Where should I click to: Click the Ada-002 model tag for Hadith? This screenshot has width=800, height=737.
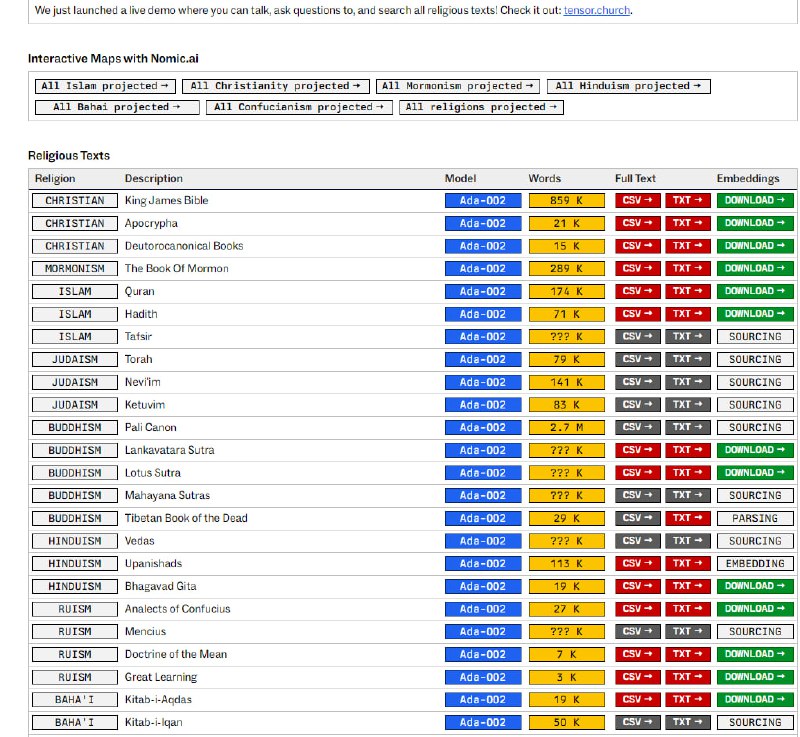[483, 314]
